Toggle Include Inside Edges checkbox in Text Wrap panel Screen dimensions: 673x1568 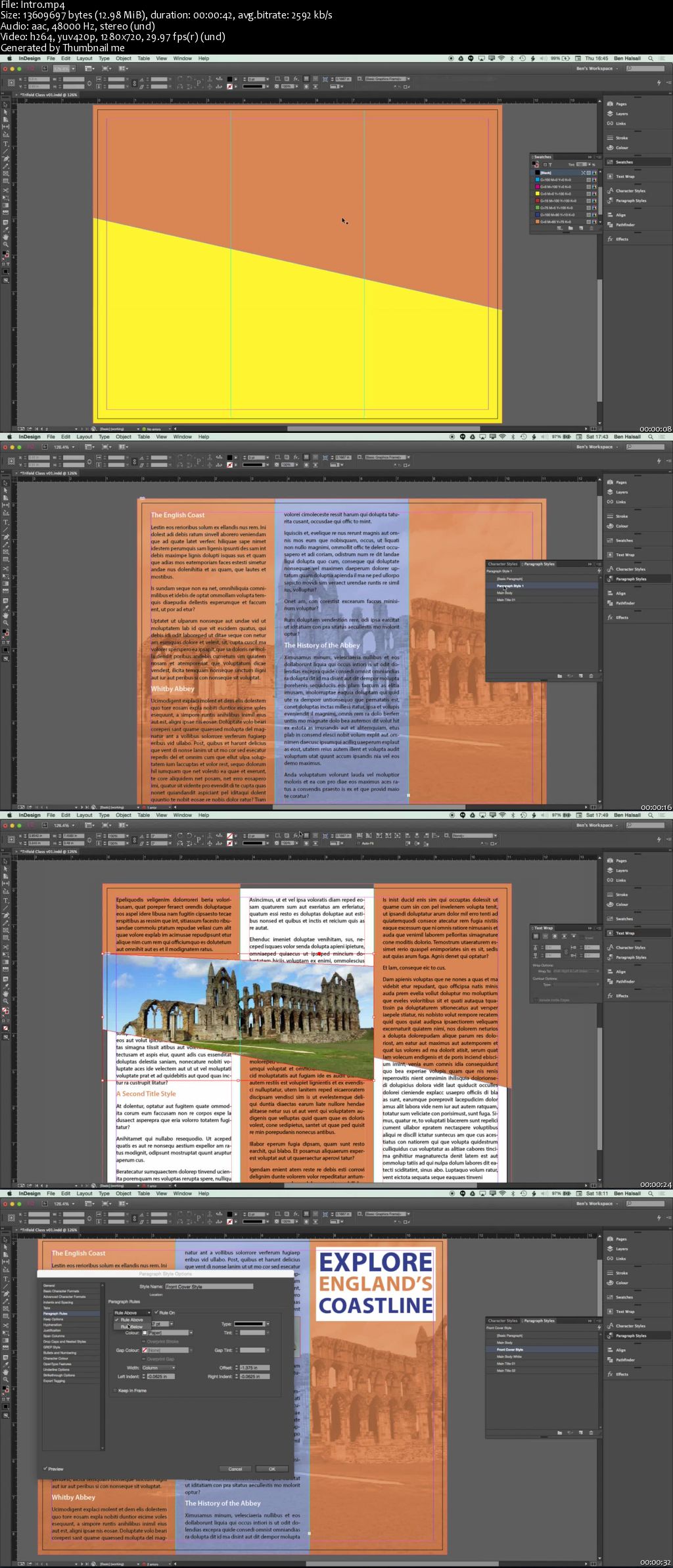tap(536, 1000)
